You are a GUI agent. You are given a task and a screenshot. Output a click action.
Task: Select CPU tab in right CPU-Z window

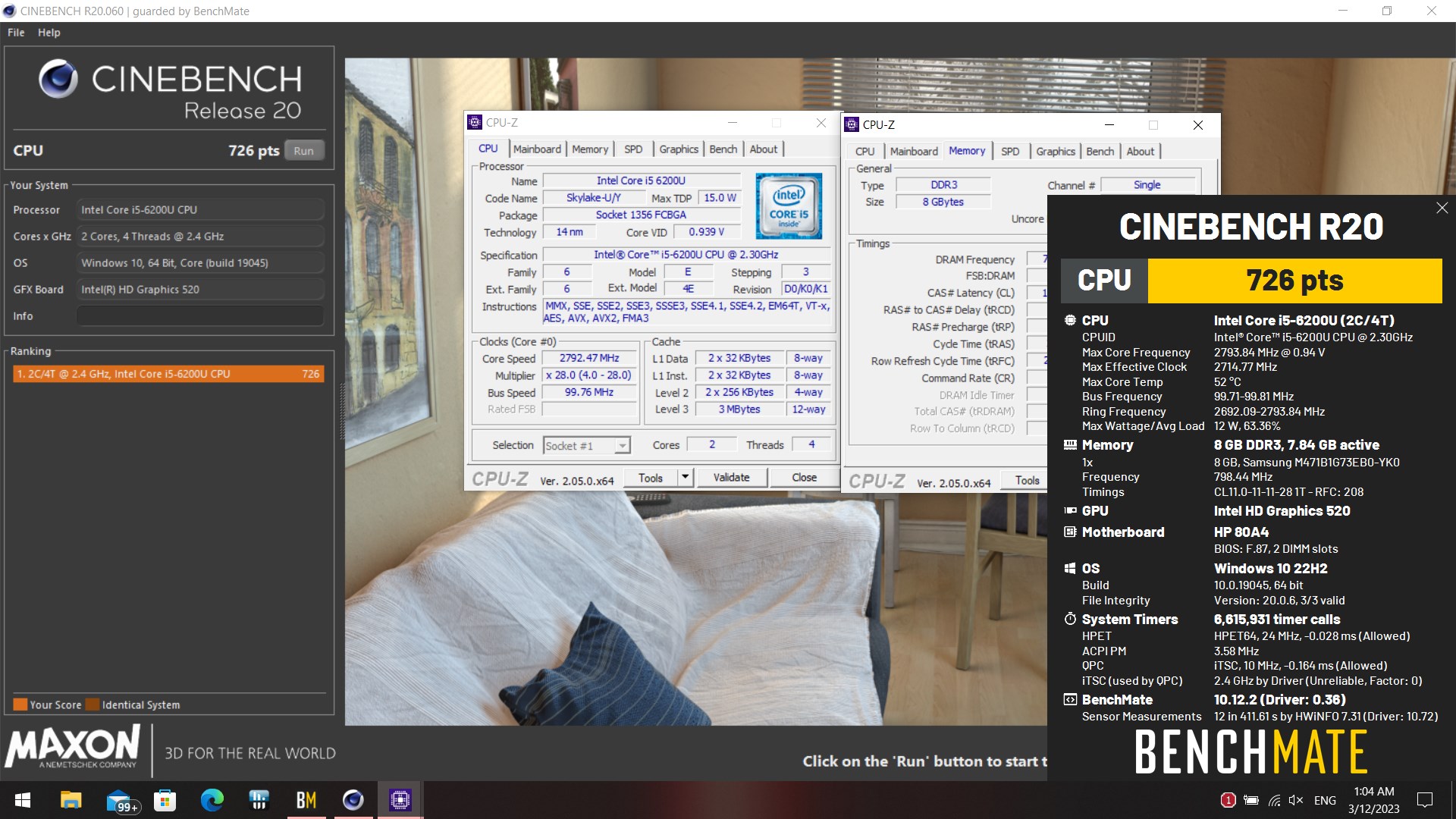(864, 151)
